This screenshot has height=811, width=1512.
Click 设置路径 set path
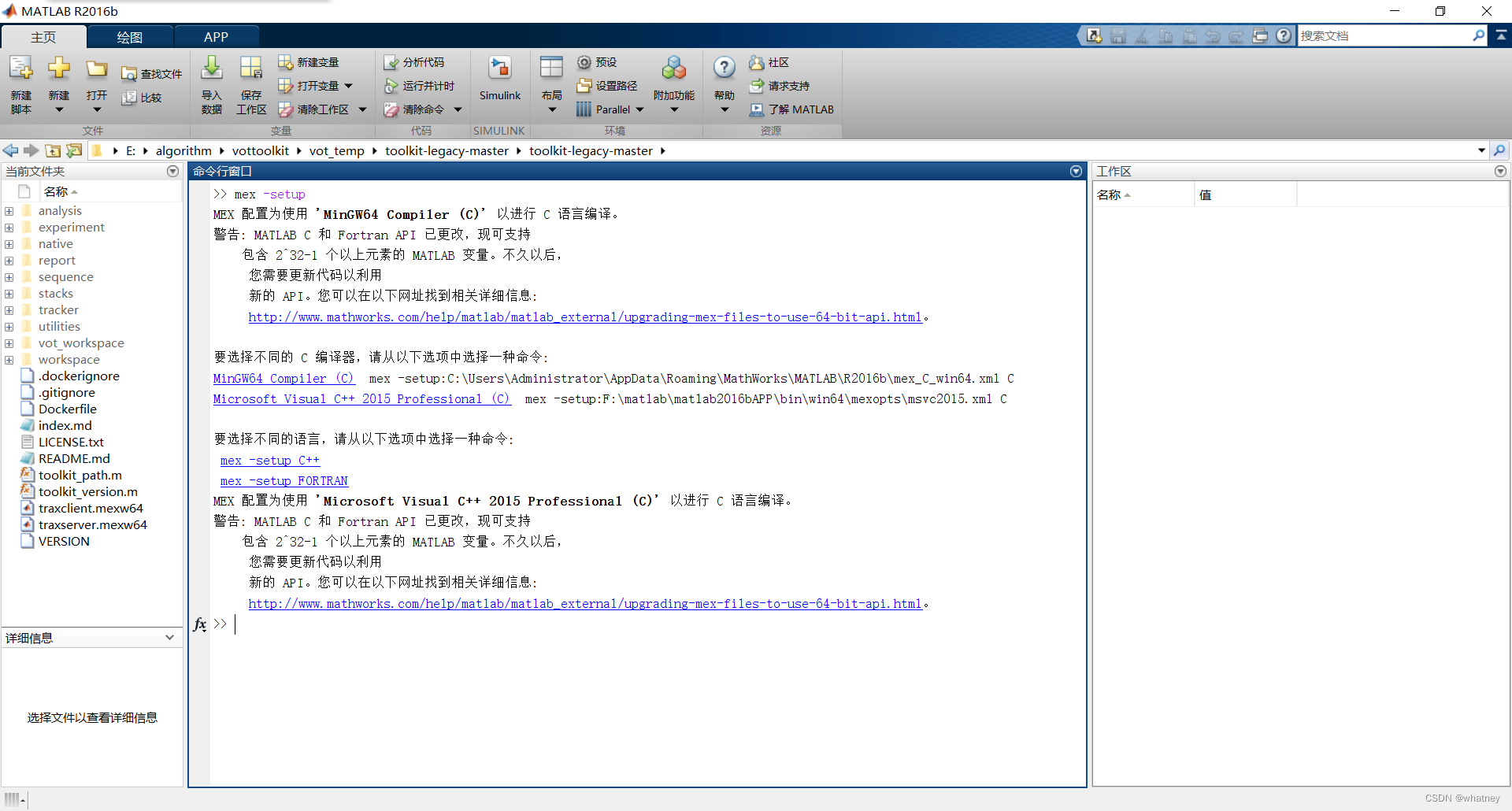click(607, 86)
